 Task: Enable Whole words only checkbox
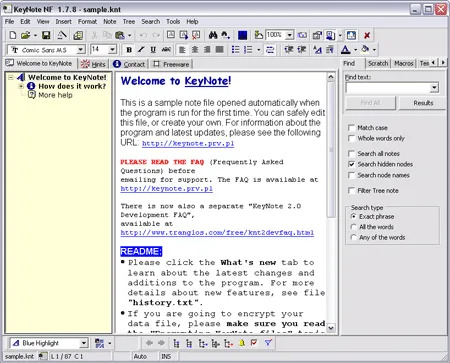[x=351, y=138]
